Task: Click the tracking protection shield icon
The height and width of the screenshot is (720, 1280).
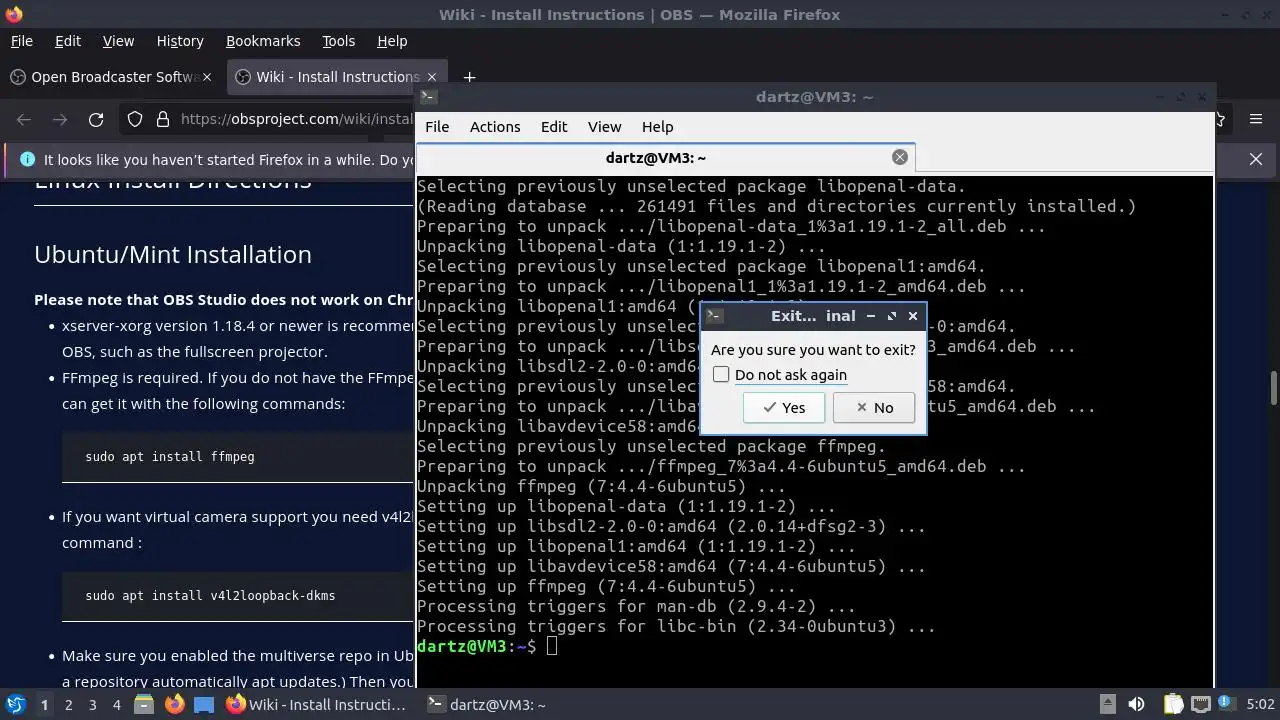Action: tap(135, 119)
